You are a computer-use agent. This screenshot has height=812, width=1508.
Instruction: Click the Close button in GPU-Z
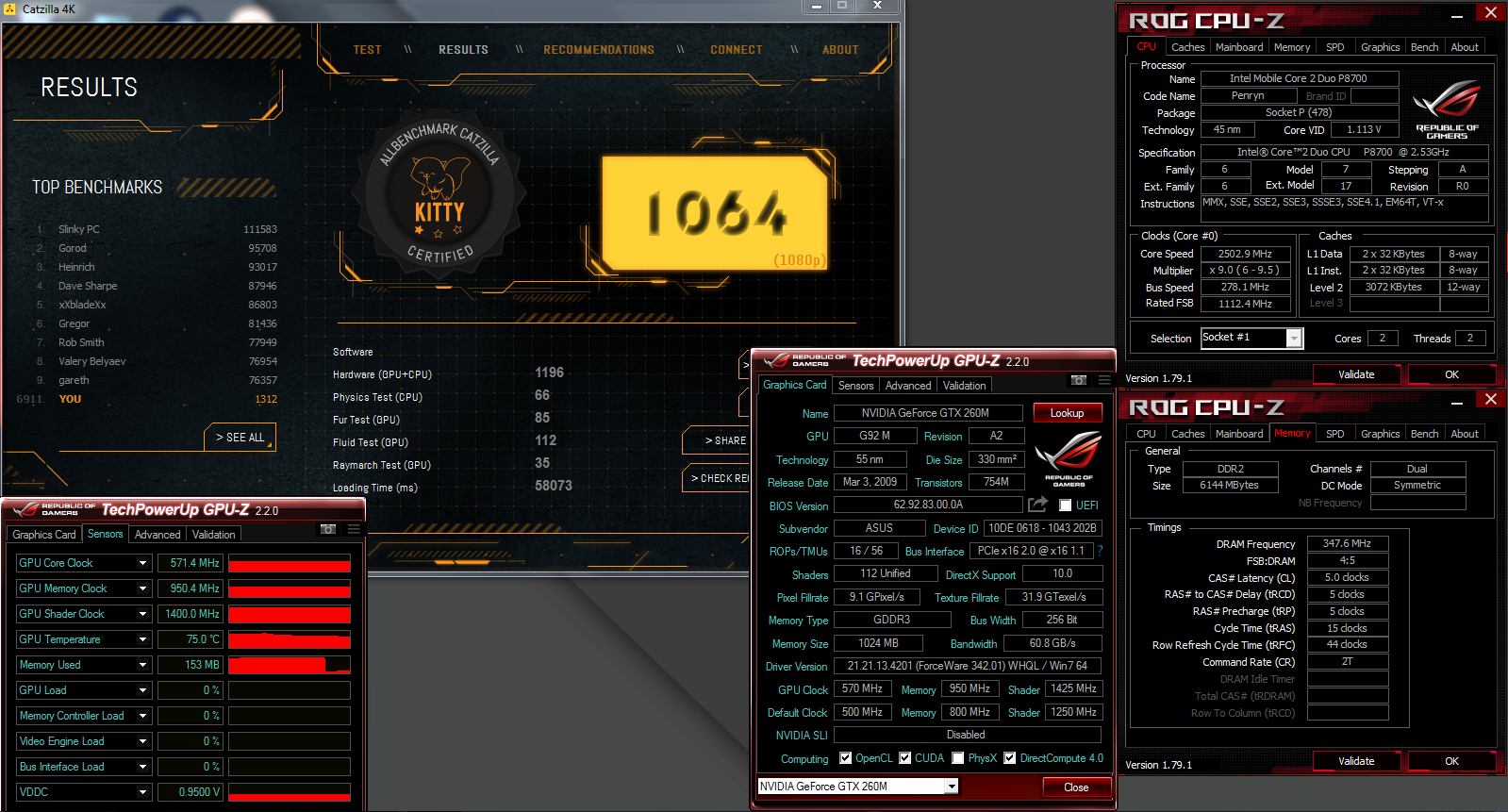pos(1076,787)
